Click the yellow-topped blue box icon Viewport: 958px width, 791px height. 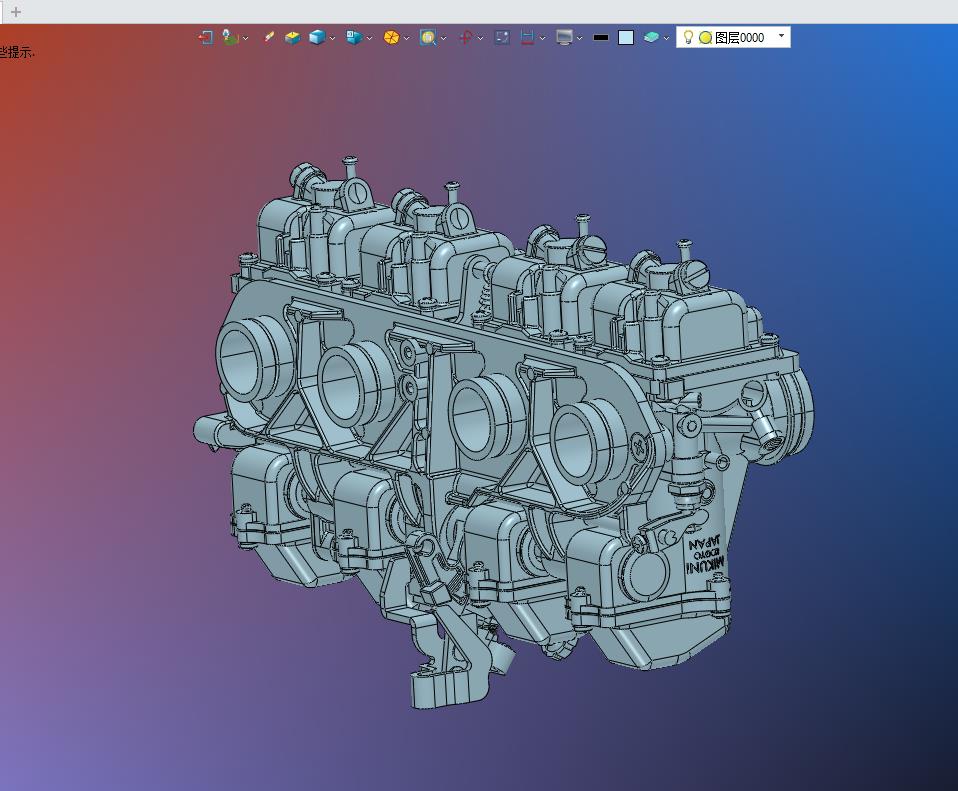pos(293,37)
